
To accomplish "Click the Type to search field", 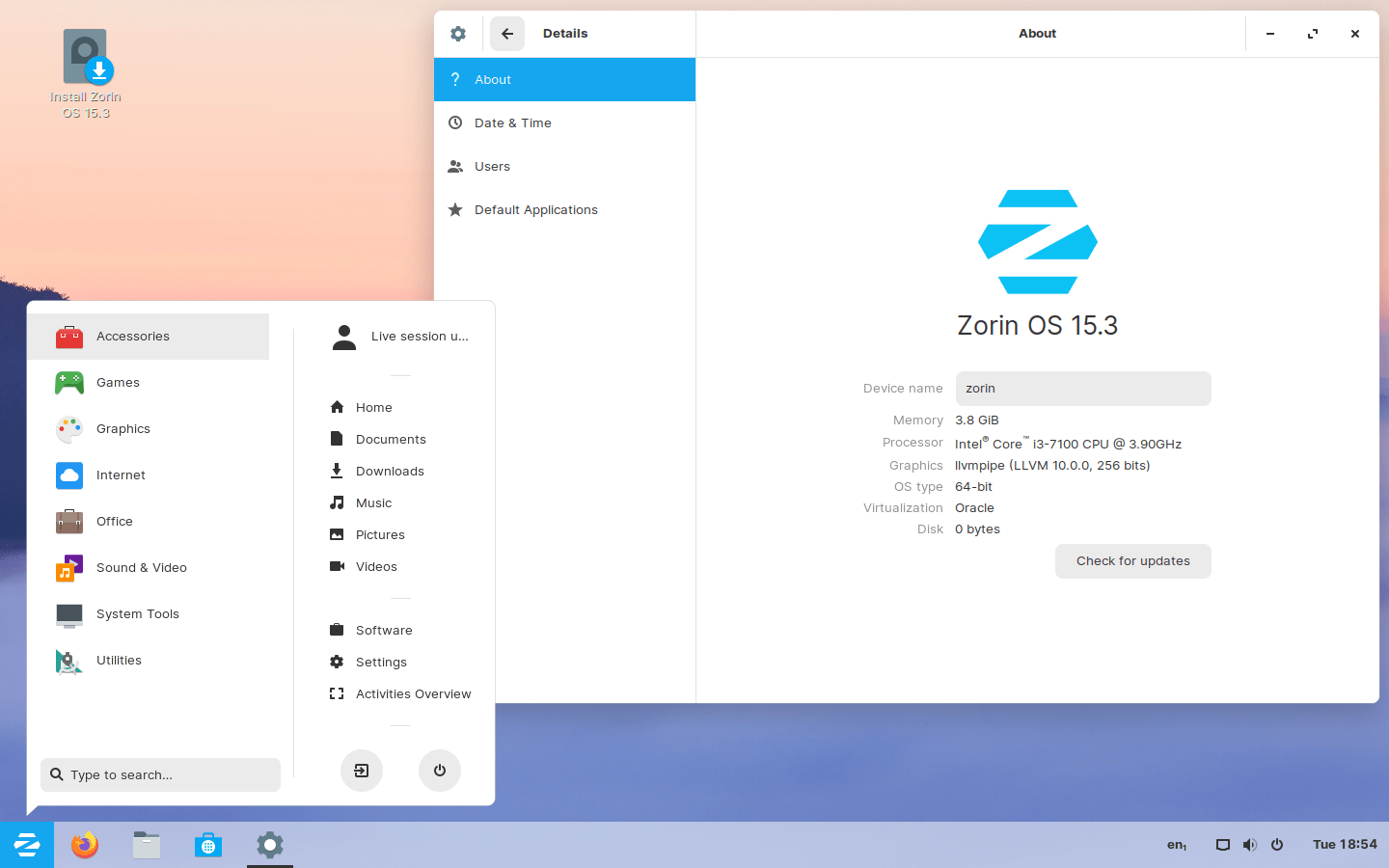I will [160, 774].
